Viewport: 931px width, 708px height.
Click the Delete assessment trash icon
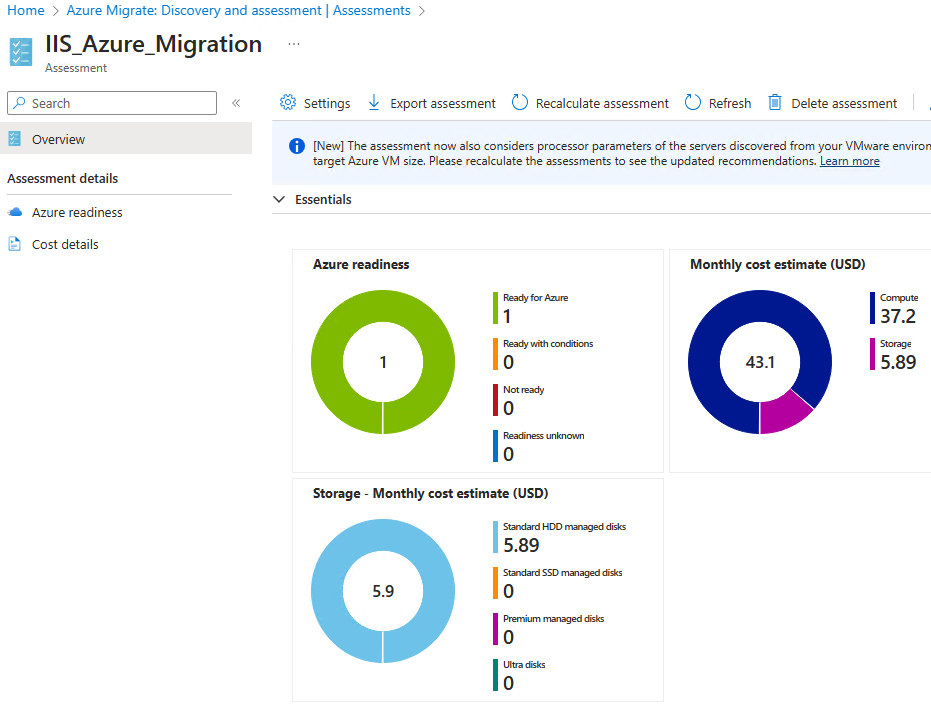[x=775, y=103]
